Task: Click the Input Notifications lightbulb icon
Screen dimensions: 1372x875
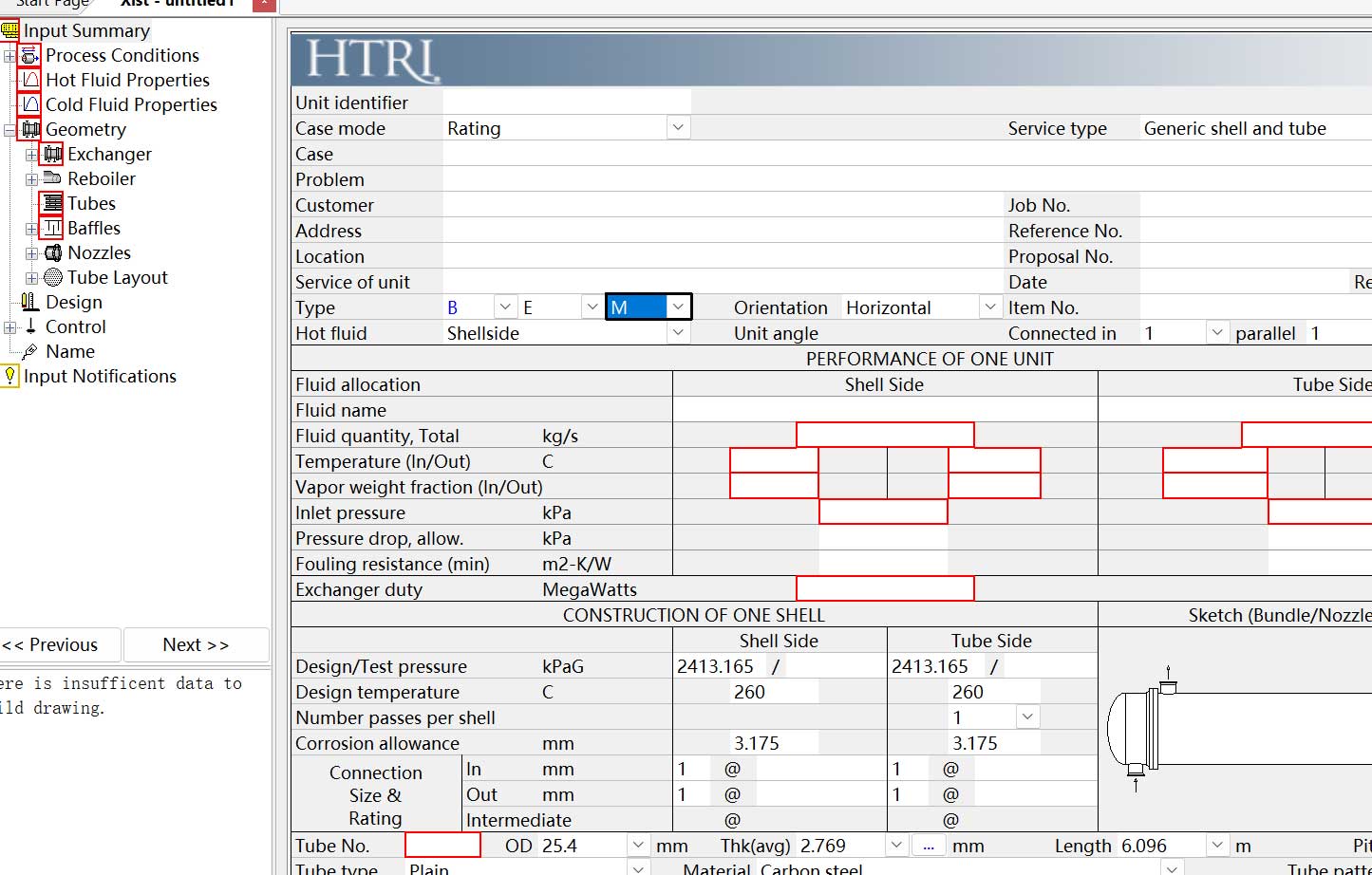Action: click(x=9, y=377)
